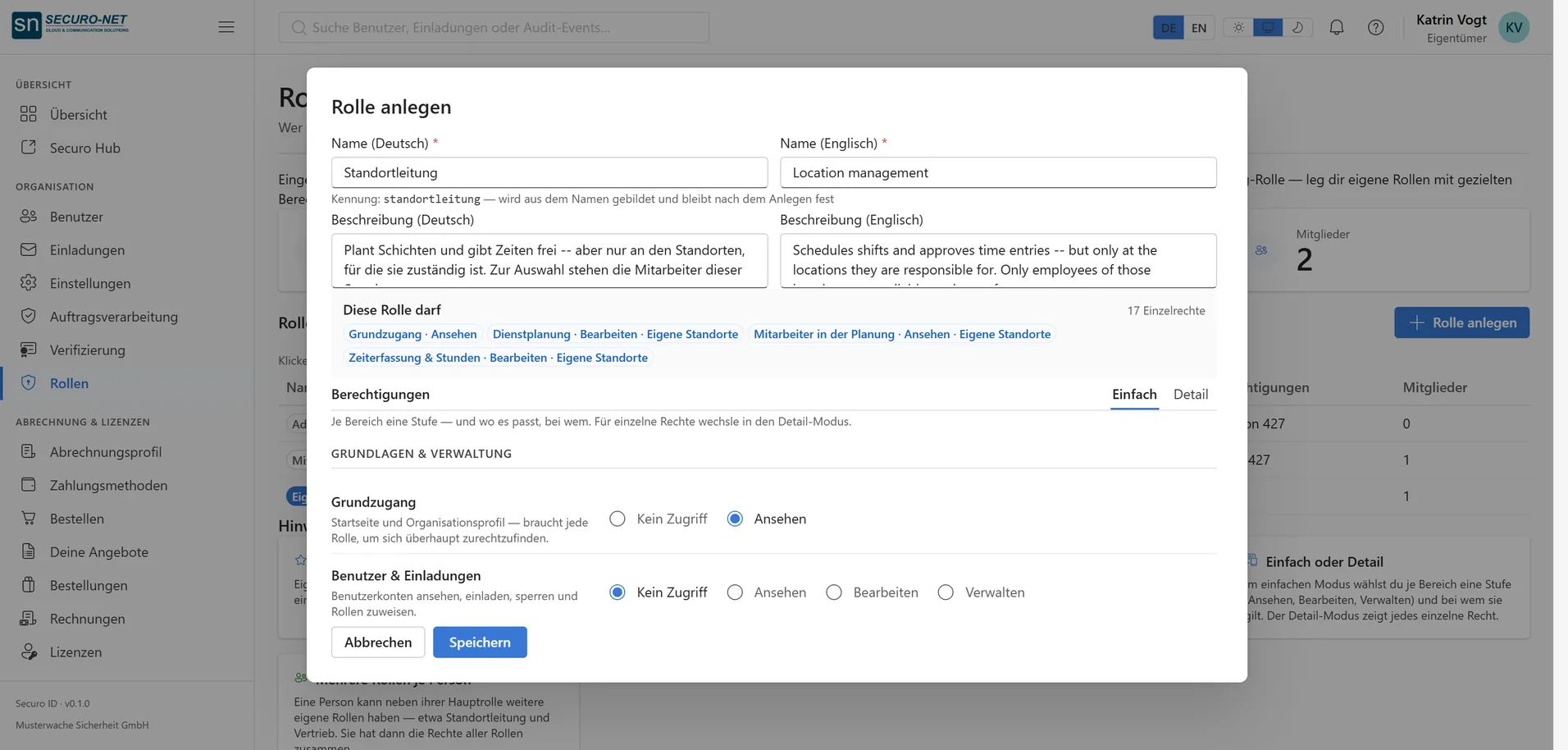Click the Name (Deutsch) input field

(x=549, y=172)
